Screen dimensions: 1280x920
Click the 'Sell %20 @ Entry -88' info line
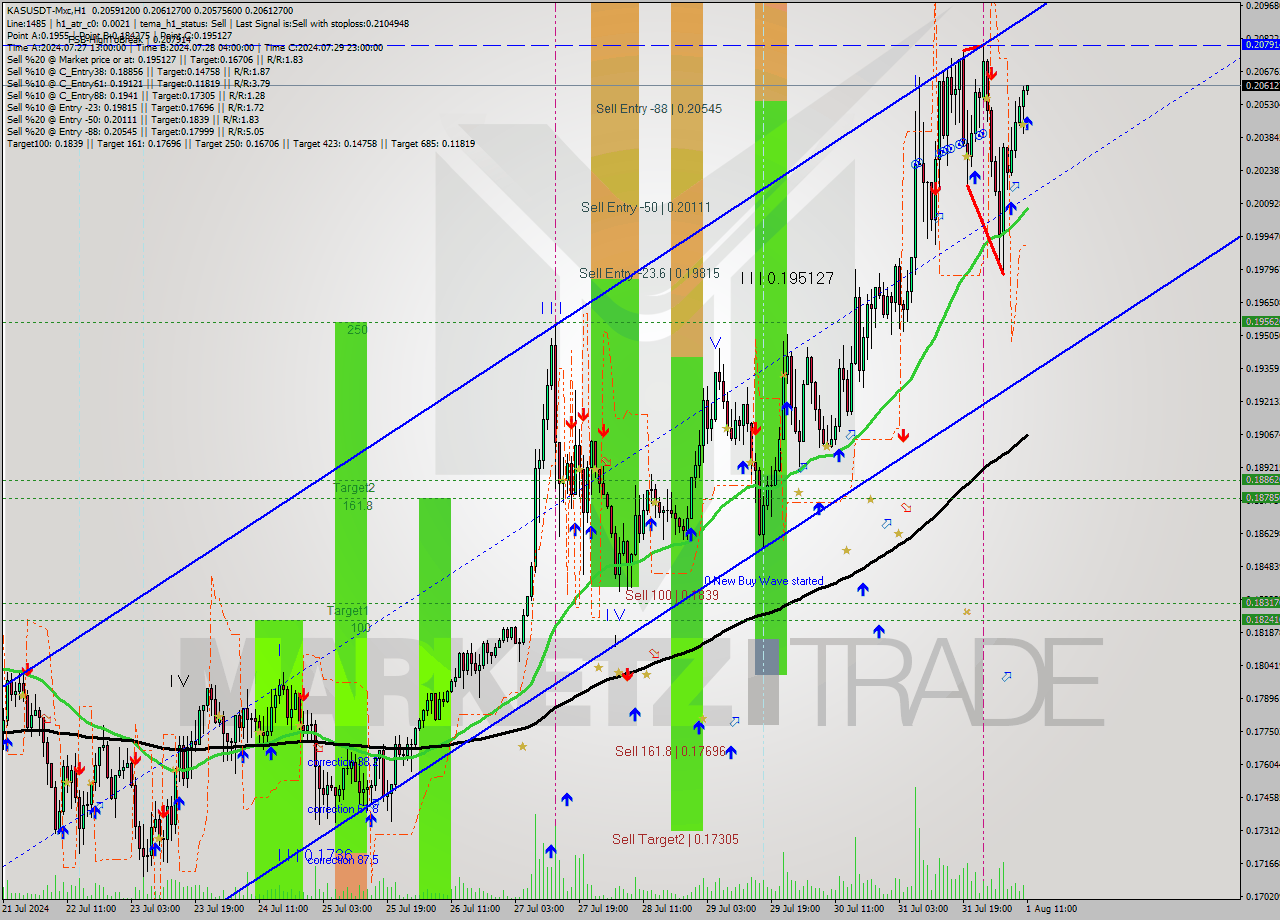135,132
